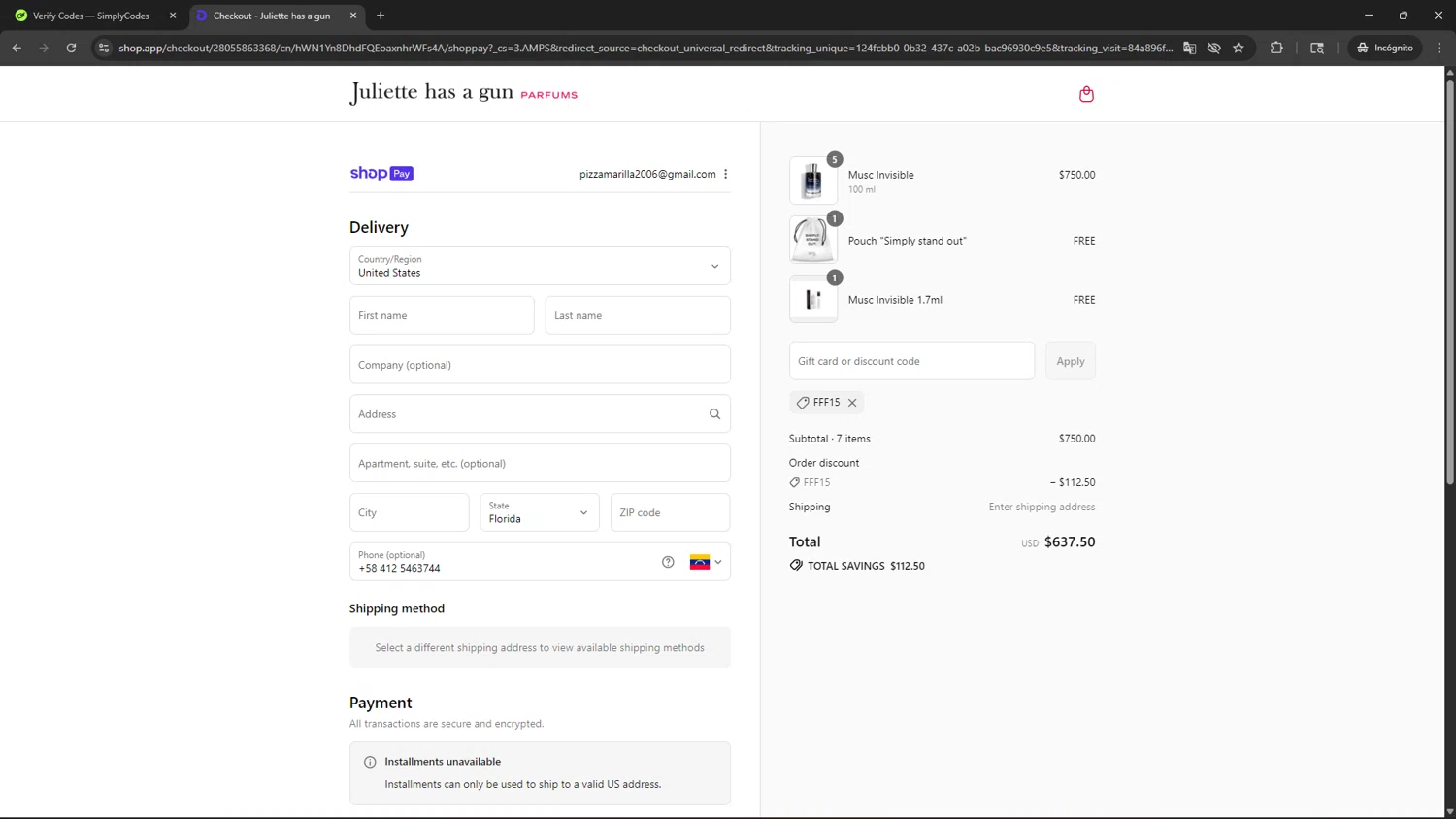1456x819 pixels.
Task: Click the Order discount FFF15 tag icon
Action: pyautogui.click(x=795, y=482)
